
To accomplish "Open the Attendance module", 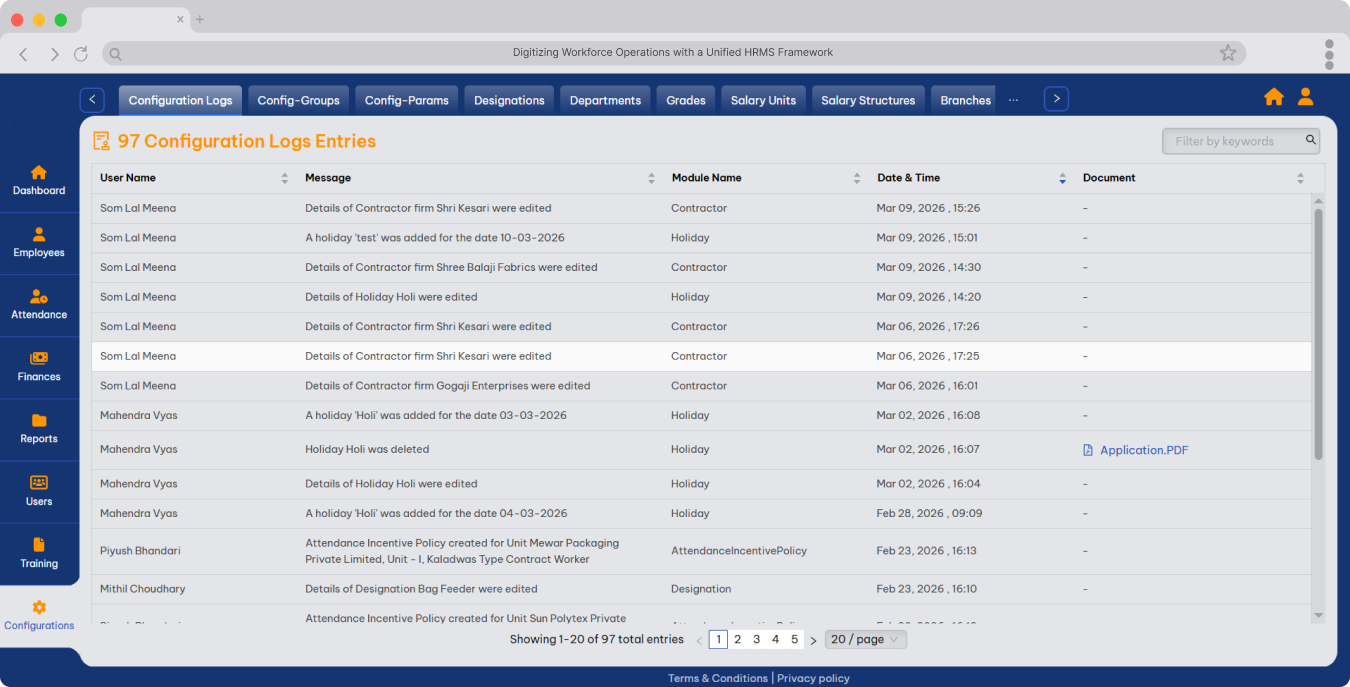I will pyautogui.click(x=39, y=304).
